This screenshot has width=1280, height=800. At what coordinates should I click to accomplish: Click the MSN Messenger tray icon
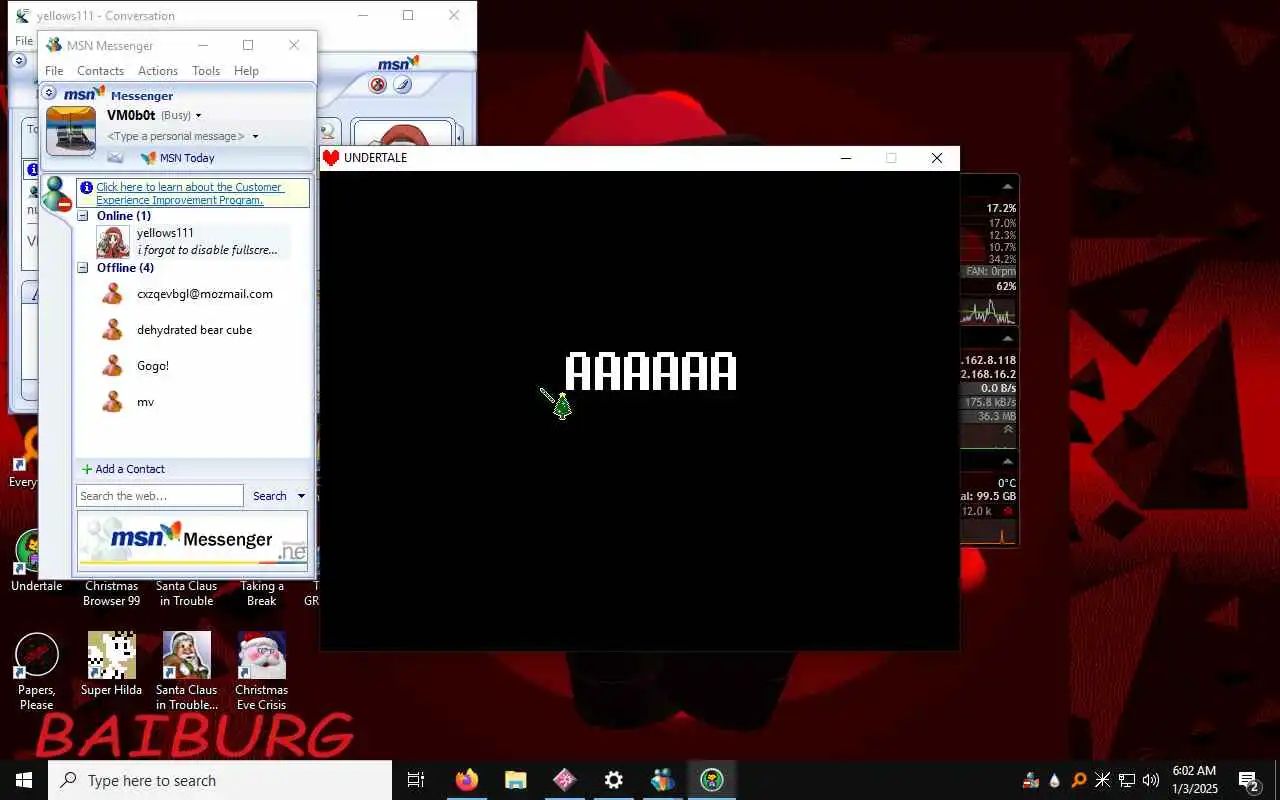point(1031,780)
